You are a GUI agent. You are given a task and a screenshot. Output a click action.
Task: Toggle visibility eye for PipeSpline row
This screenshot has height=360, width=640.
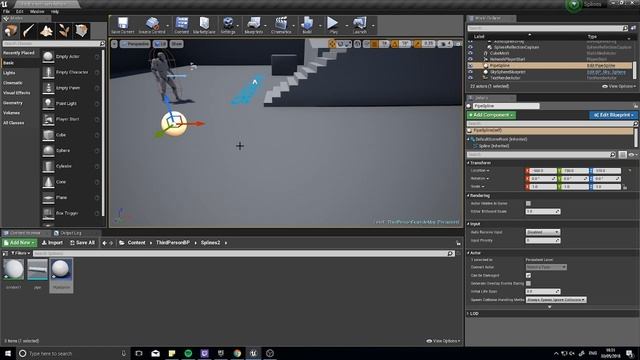pos(470,65)
